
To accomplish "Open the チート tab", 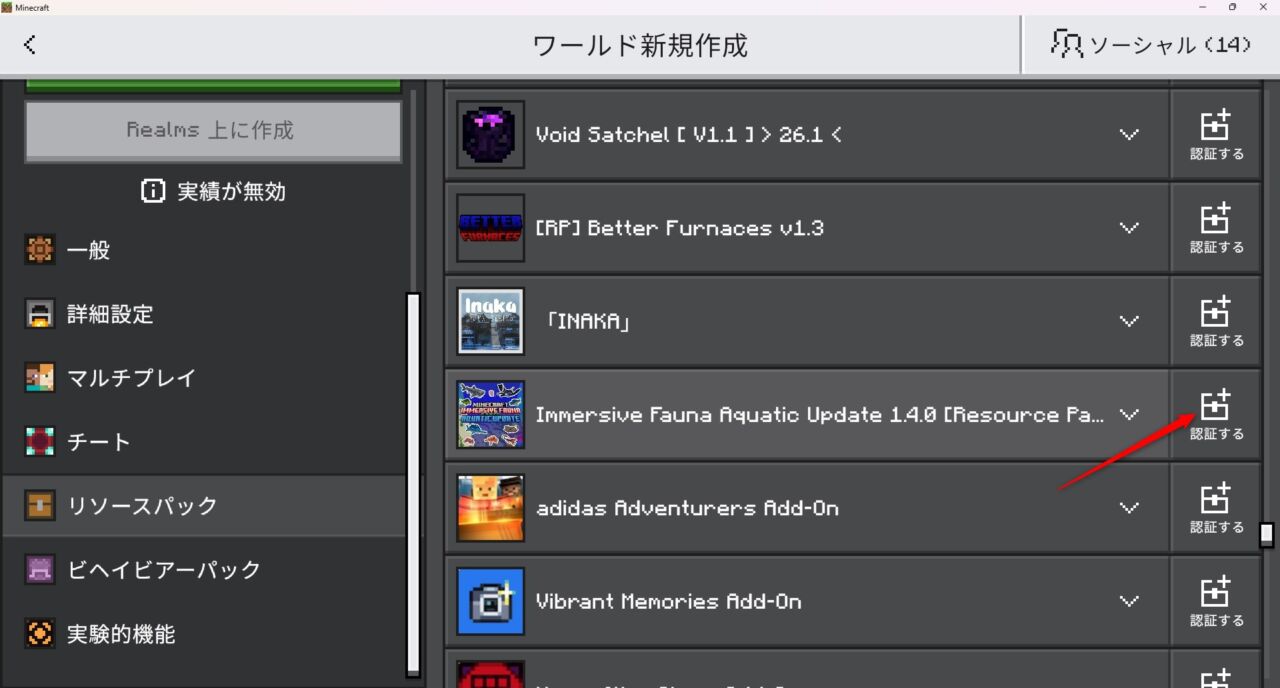I will click(x=205, y=442).
